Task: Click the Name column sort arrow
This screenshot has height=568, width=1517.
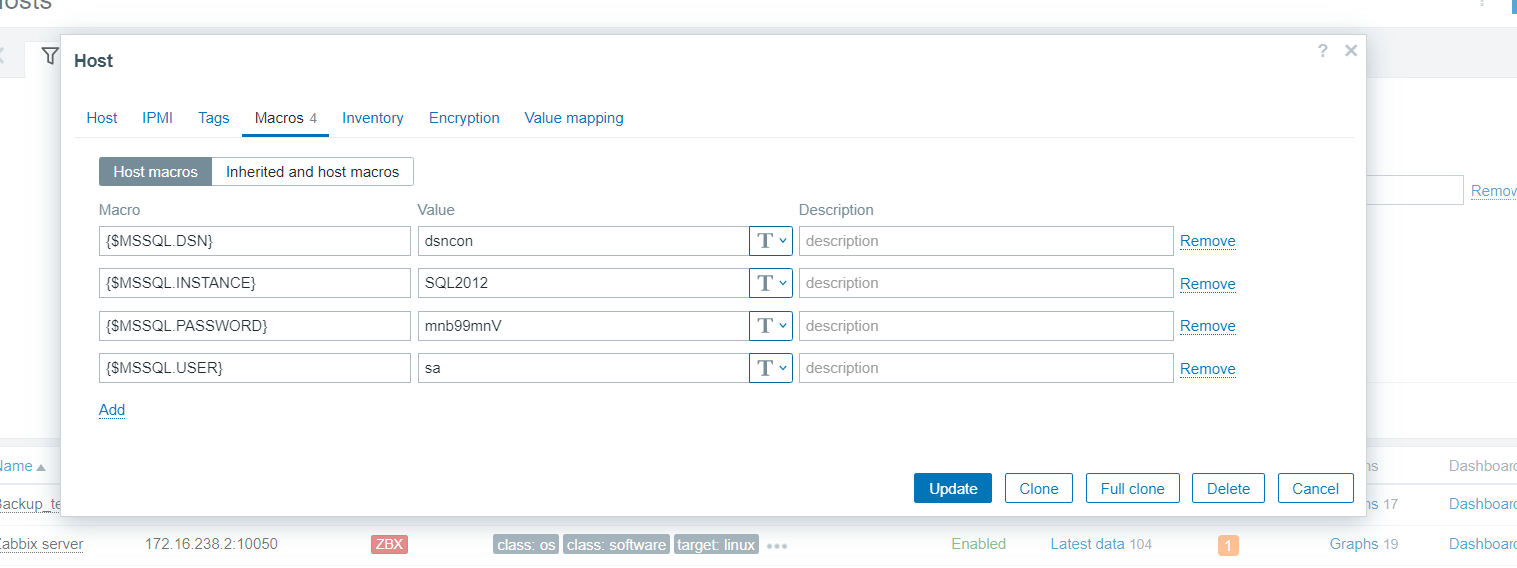Action: tap(41, 467)
